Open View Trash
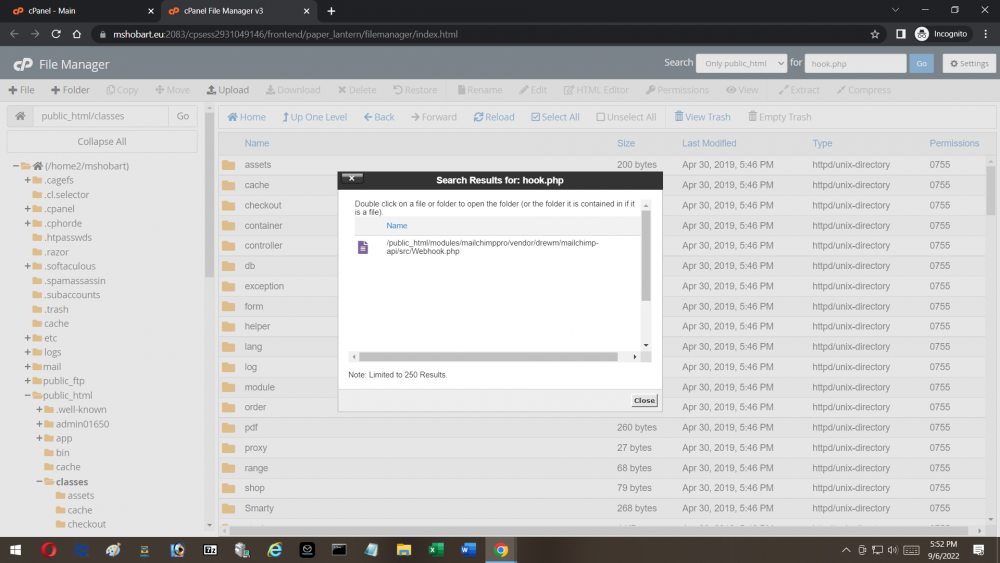The height and width of the screenshot is (563, 1000). 702,117
